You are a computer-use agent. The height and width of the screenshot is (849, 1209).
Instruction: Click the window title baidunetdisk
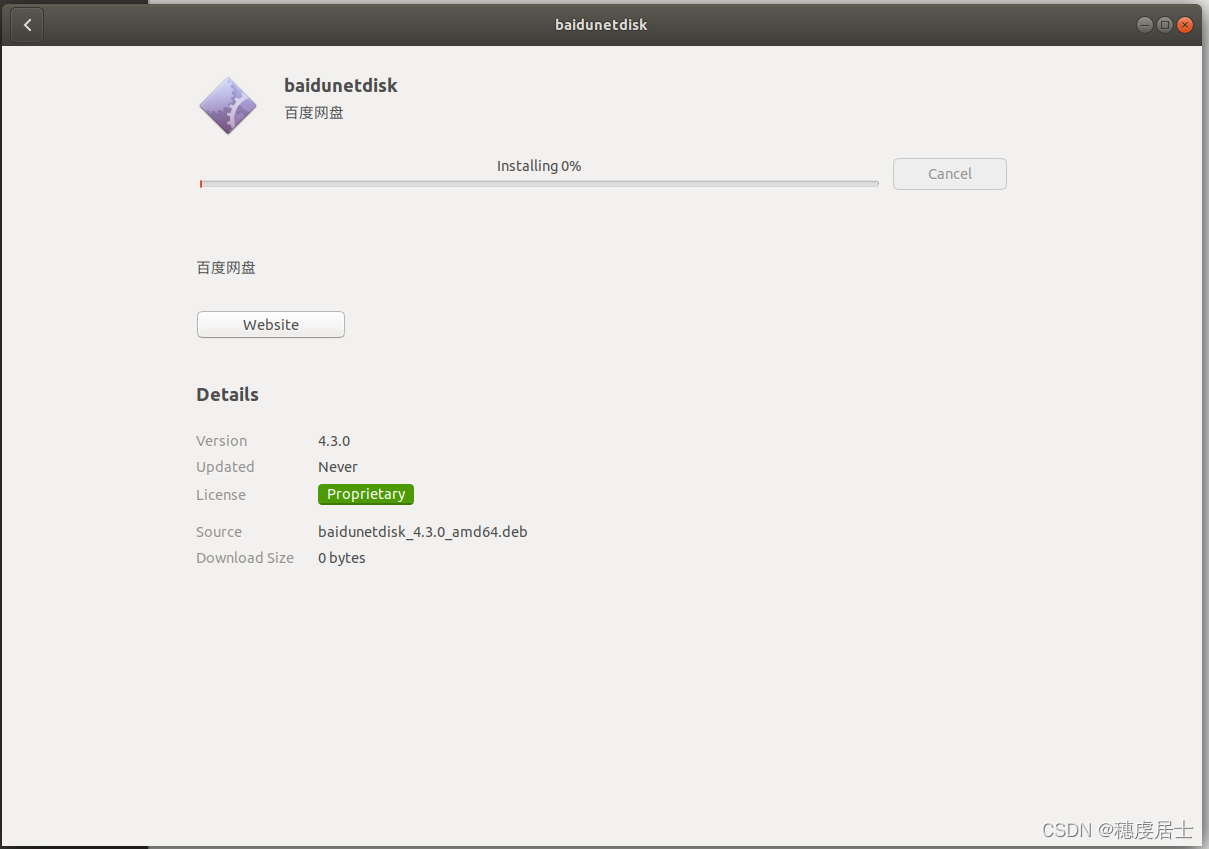602,25
